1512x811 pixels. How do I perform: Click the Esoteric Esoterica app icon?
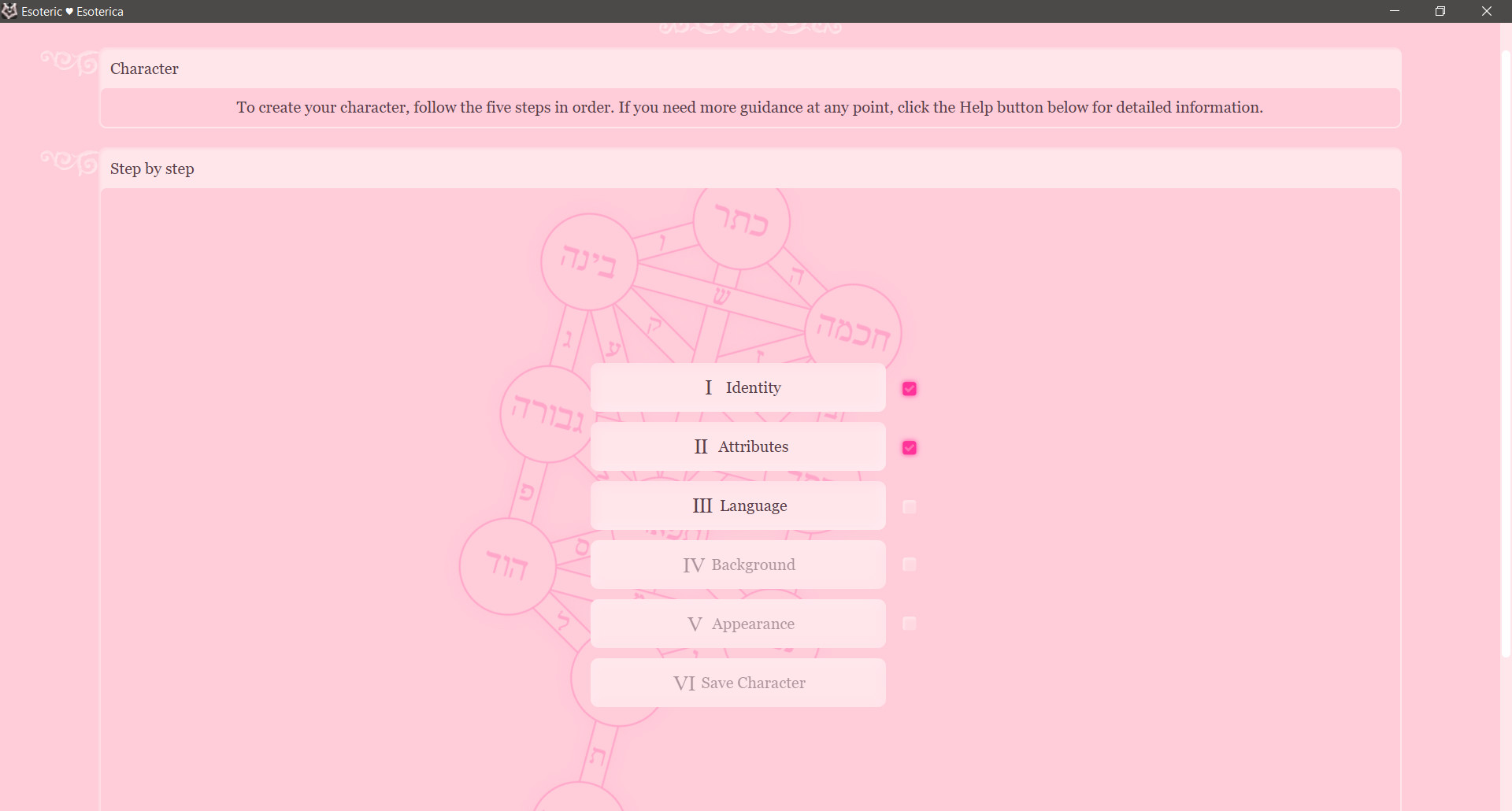[x=9, y=11]
